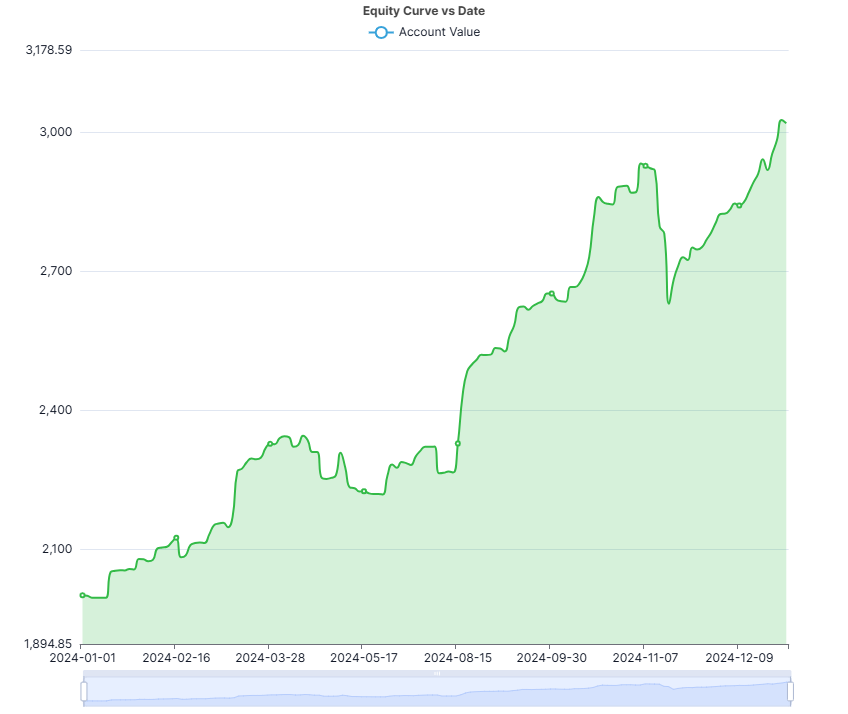Click the 3,000 y-axis label
Screen dimensions: 848x714
56,132
